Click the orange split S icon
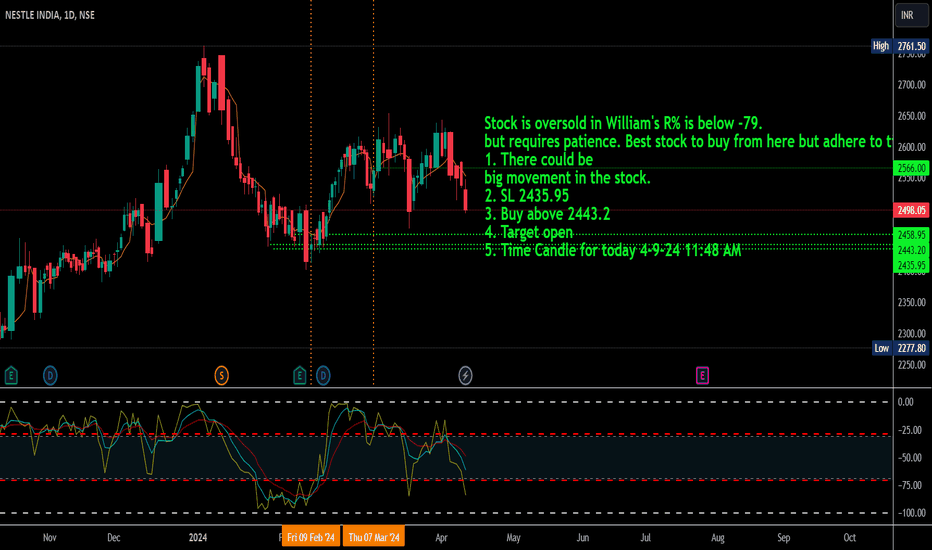Viewport: 932px width, 550px height. (x=221, y=375)
